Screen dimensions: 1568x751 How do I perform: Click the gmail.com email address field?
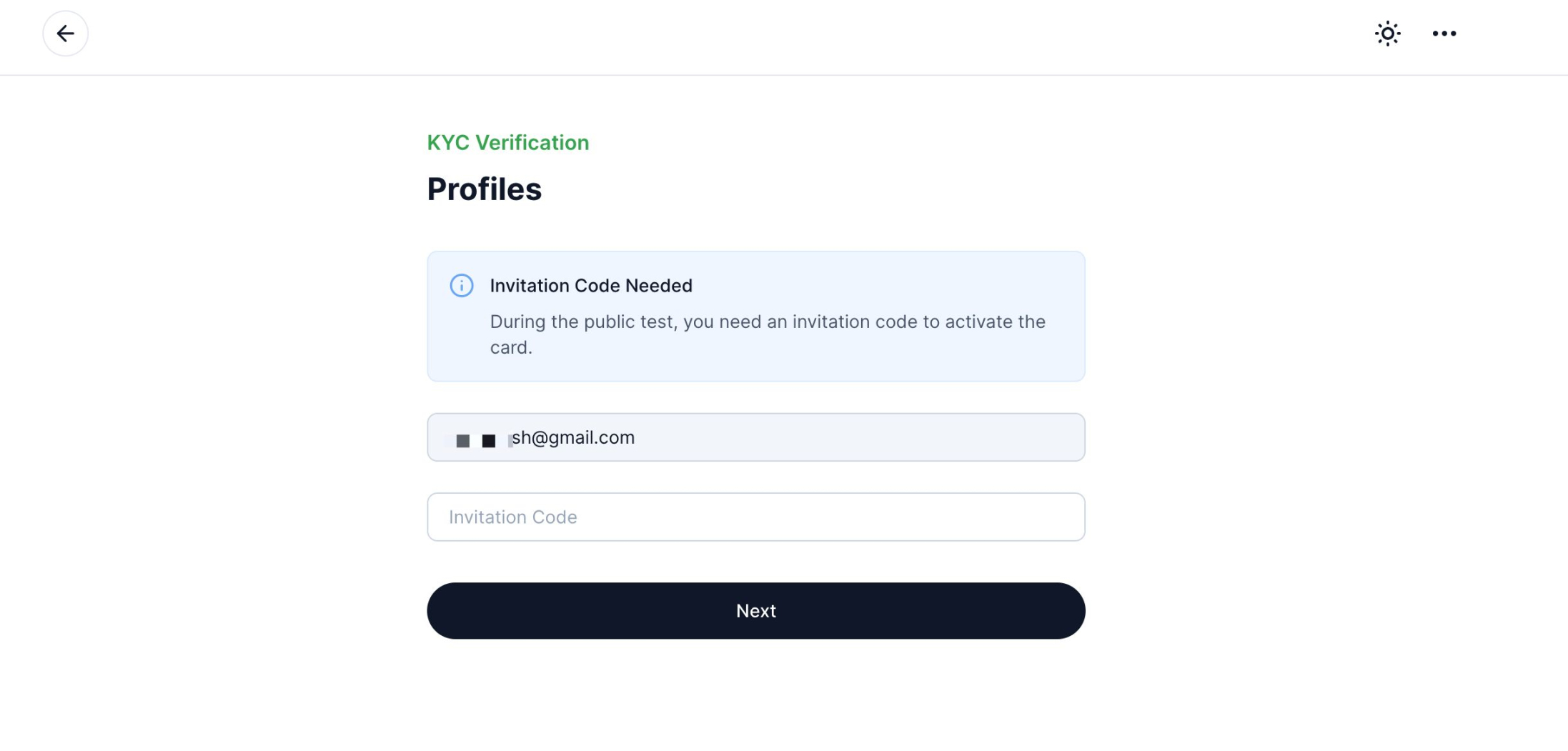point(756,437)
